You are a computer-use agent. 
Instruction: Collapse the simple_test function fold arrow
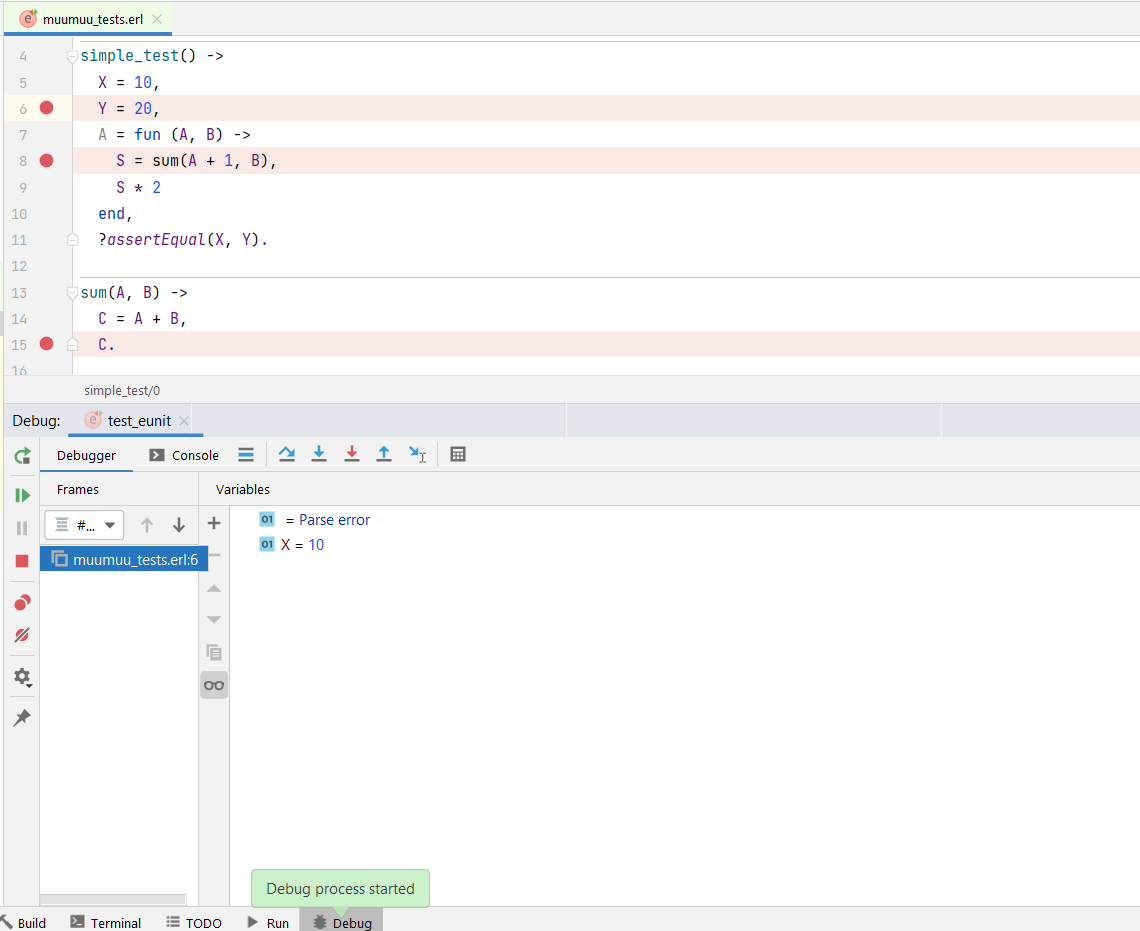coord(70,55)
